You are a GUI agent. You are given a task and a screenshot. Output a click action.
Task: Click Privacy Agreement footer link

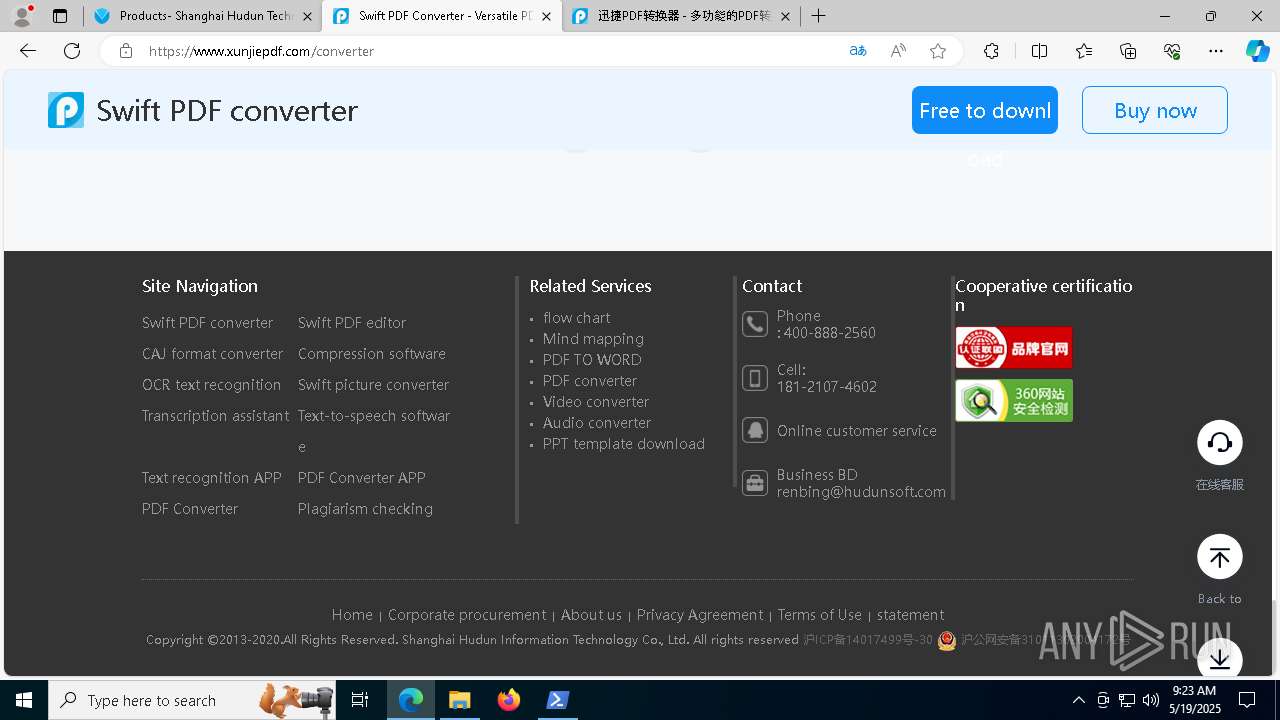tap(700, 615)
